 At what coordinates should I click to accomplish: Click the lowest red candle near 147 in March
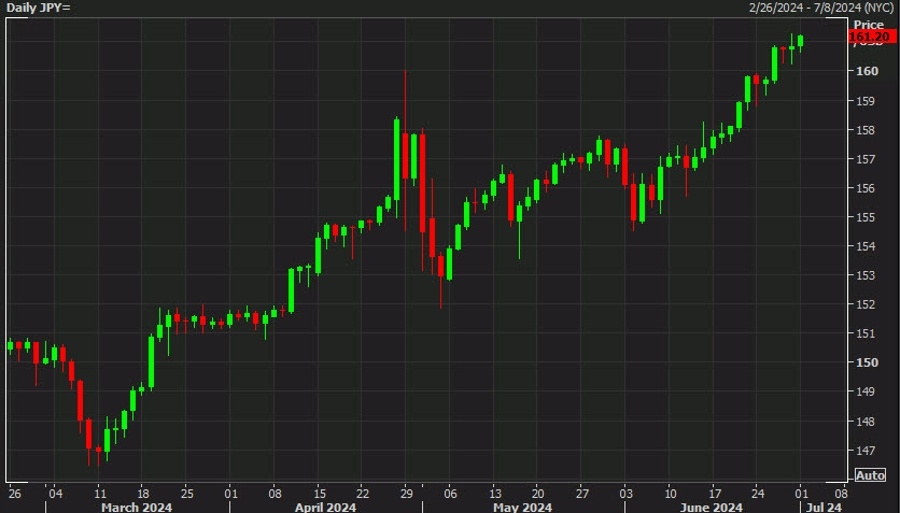point(98,449)
